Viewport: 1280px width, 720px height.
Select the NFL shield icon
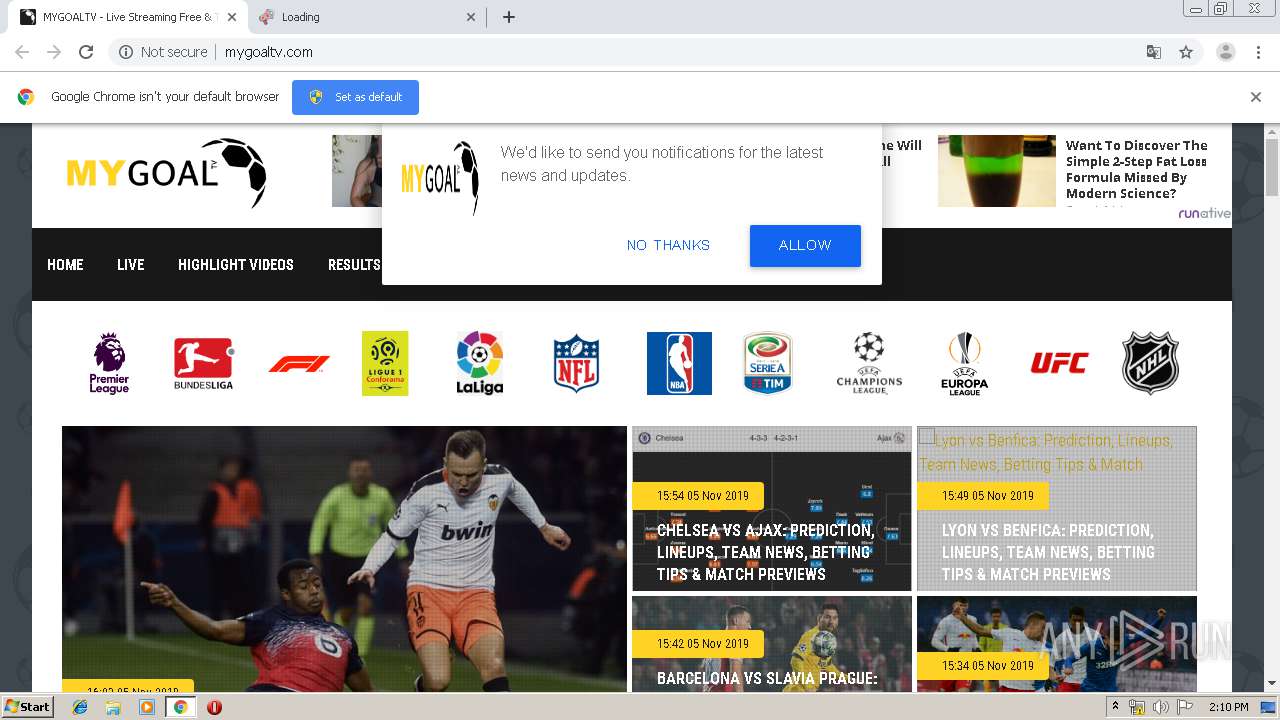(x=576, y=363)
